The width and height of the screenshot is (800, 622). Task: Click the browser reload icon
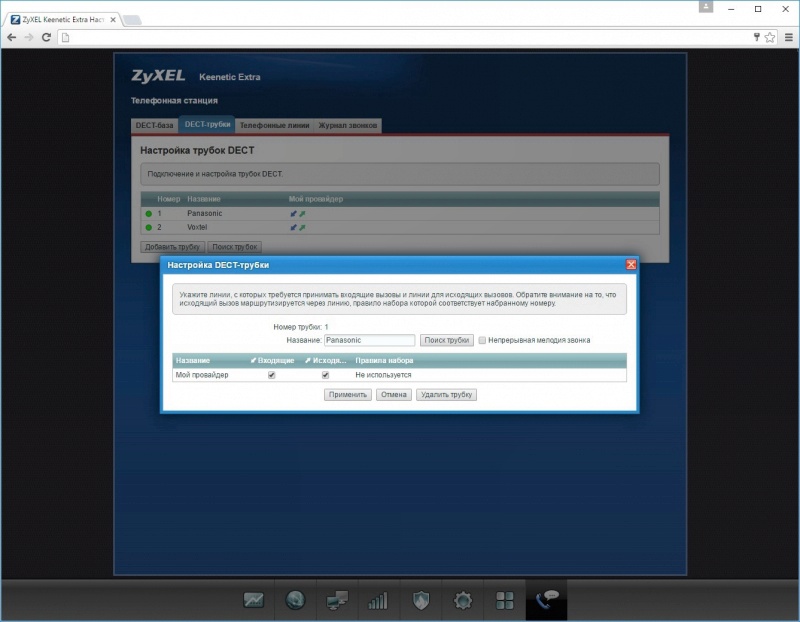(x=46, y=37)
